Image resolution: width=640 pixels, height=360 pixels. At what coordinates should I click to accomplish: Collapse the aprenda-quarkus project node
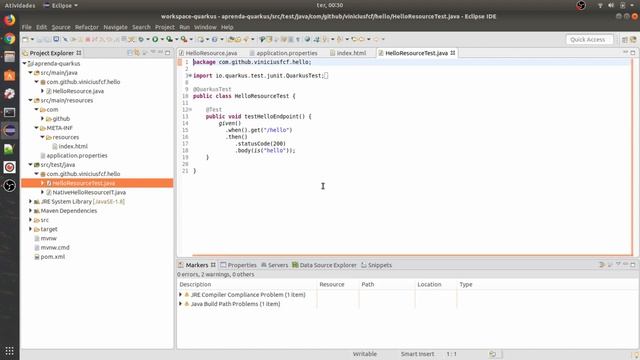click(24, 63)
